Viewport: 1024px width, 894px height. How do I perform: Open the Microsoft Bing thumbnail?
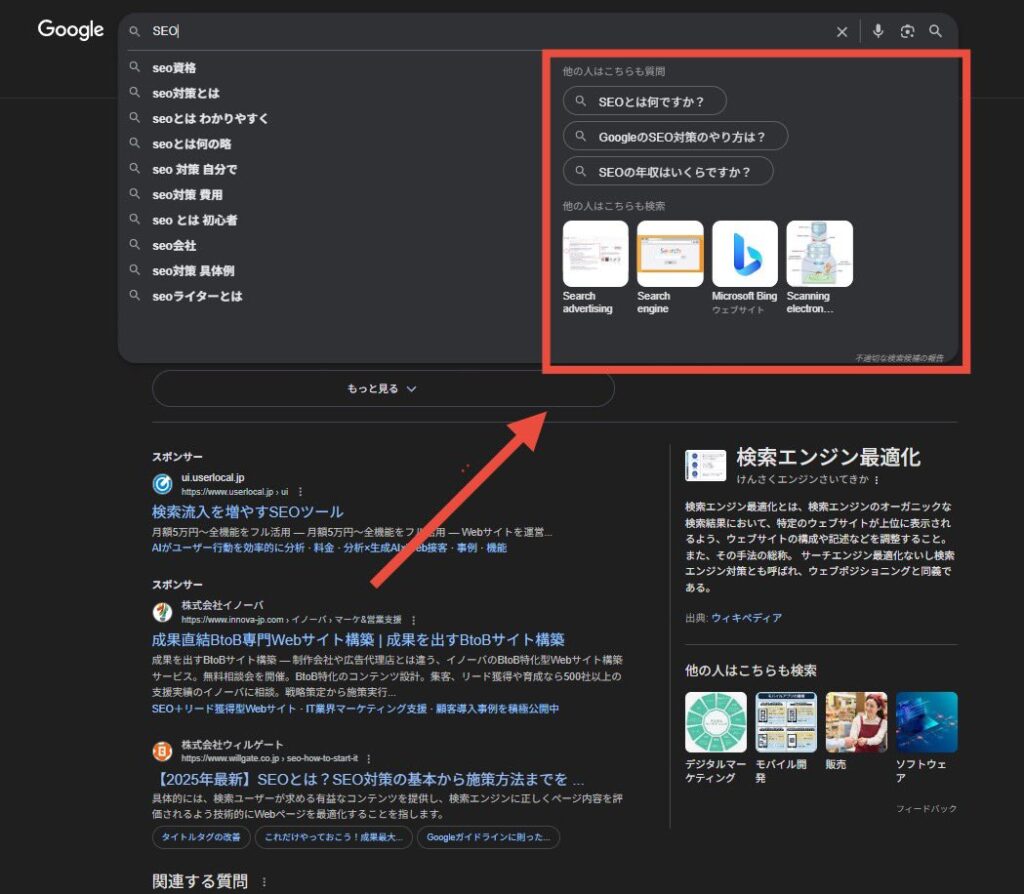tap(744, 254)
